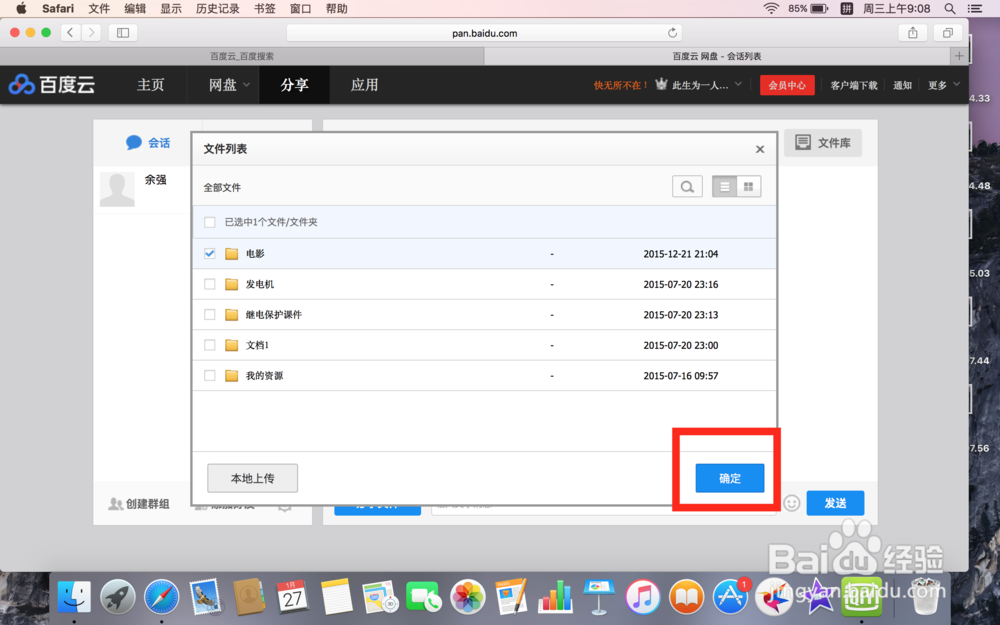Open the search icon in the file list
1000x625 pixels.
click(x=687, y=186)
